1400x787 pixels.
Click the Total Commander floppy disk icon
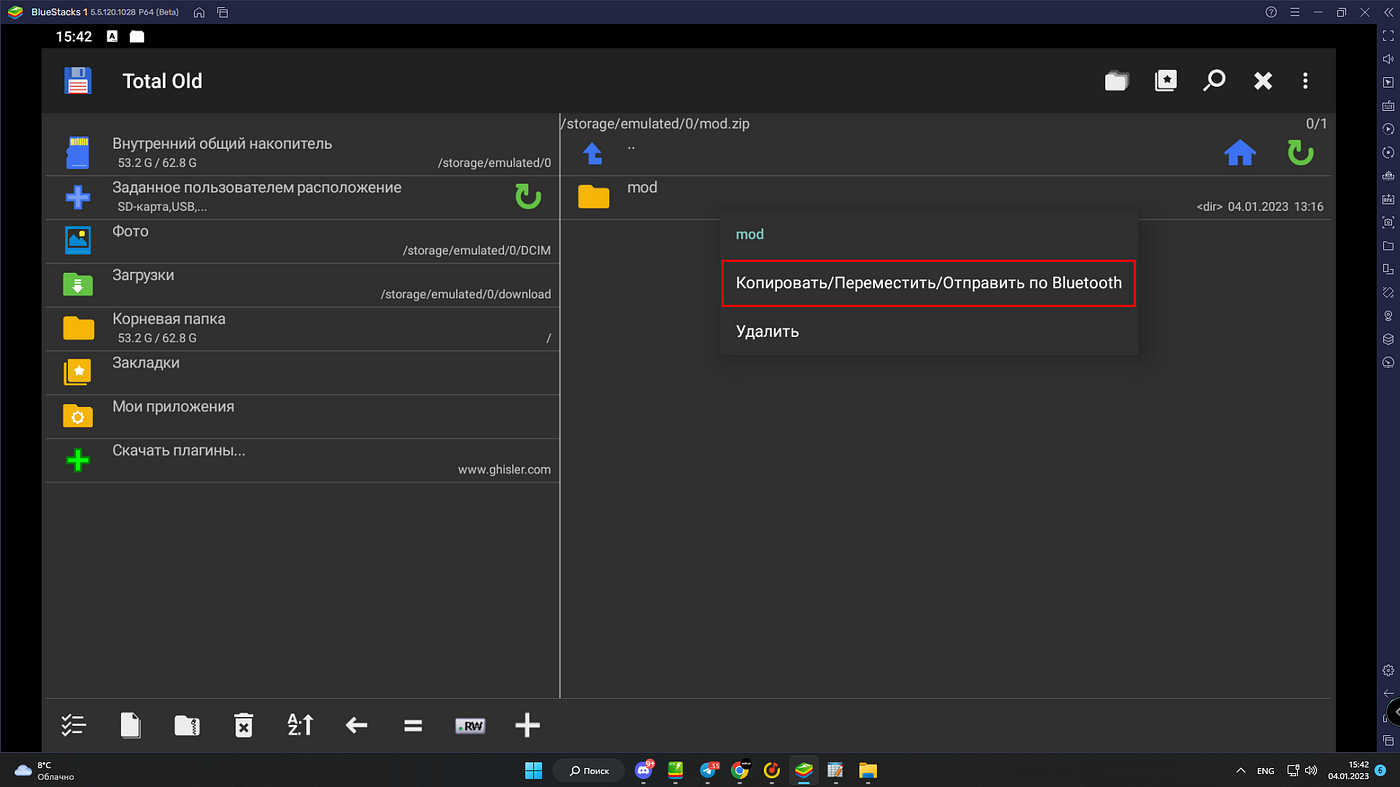pos(78,81)
